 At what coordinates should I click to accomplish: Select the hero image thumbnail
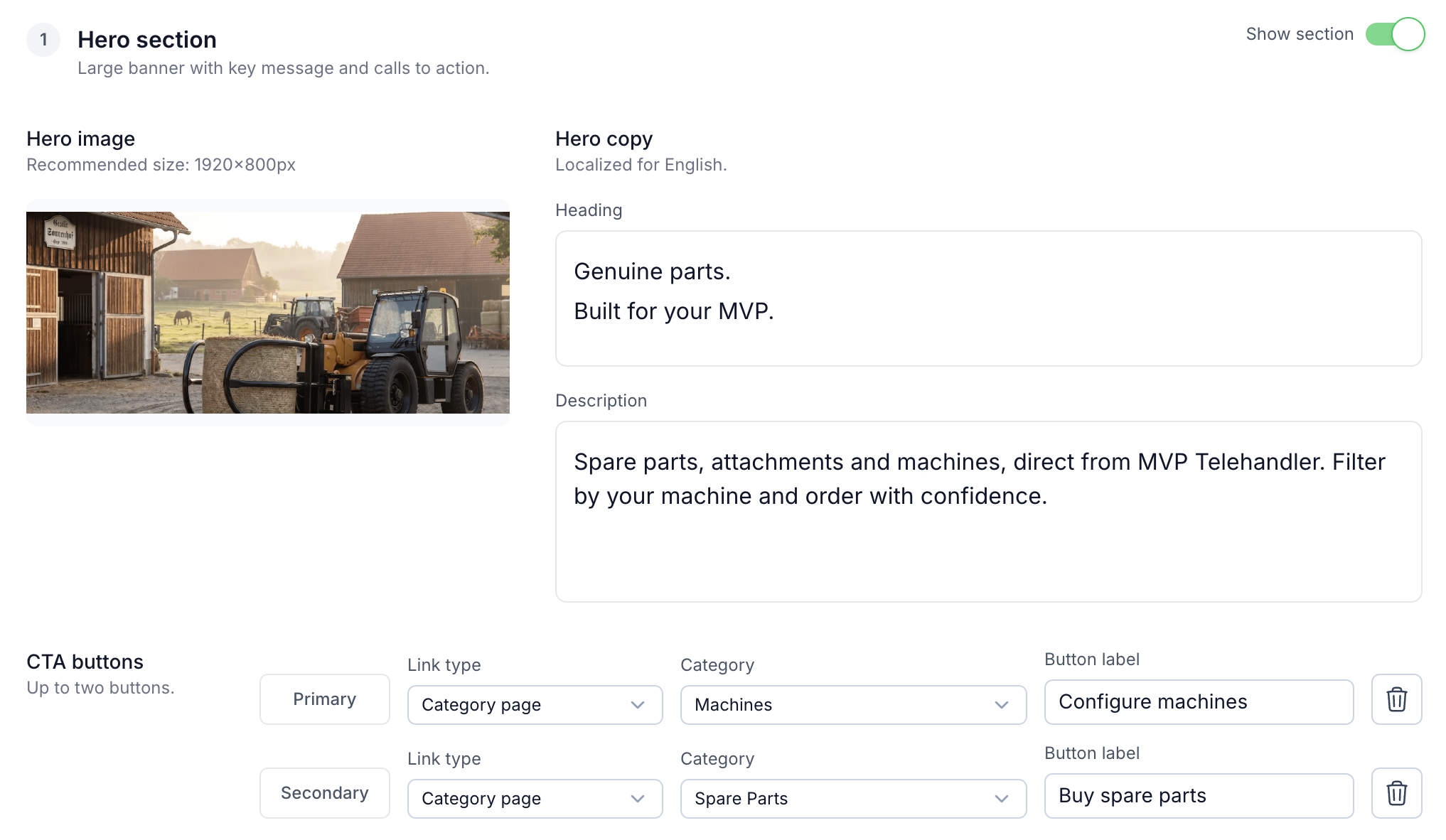tap(268, 313)
